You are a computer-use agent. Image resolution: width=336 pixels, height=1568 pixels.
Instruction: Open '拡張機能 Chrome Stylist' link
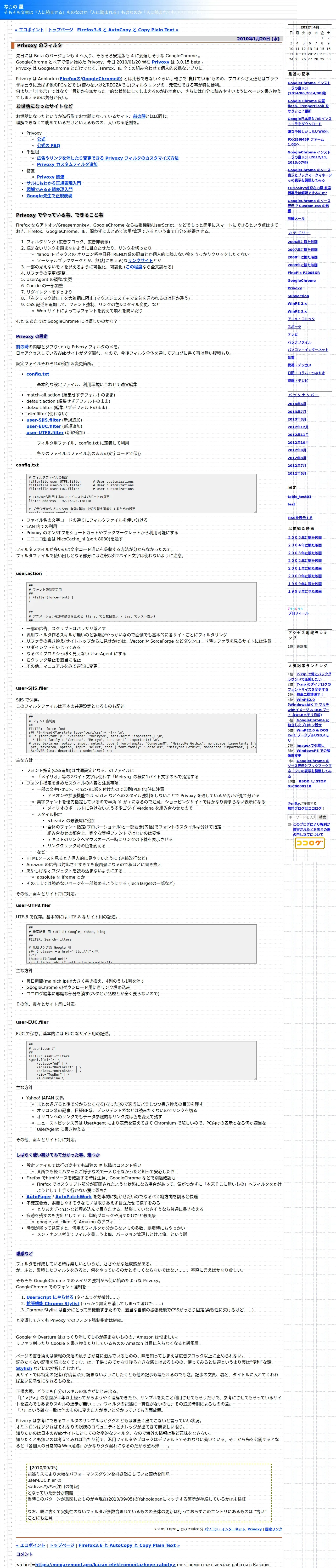coord(53,1304)
